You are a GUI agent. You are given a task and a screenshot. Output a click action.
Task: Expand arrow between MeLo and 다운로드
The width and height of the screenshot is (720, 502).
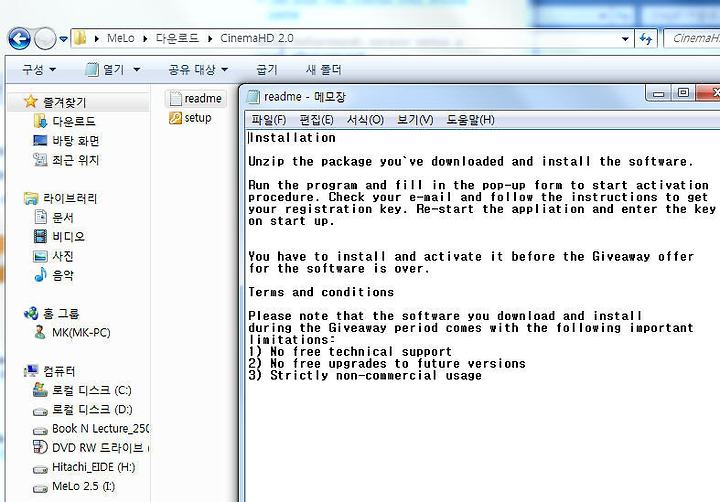coord(145,39)
